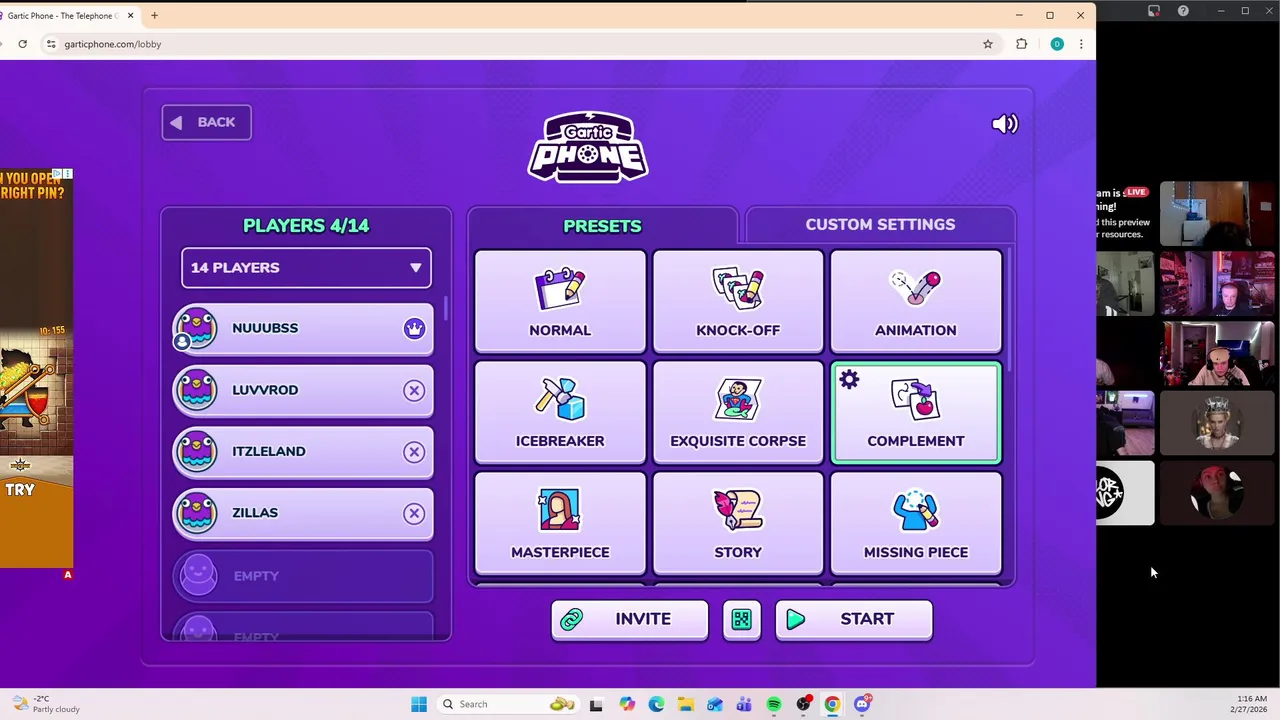Screen dimensions: 1280x720
Task: Start the game
Action: [x=853, y=620]
